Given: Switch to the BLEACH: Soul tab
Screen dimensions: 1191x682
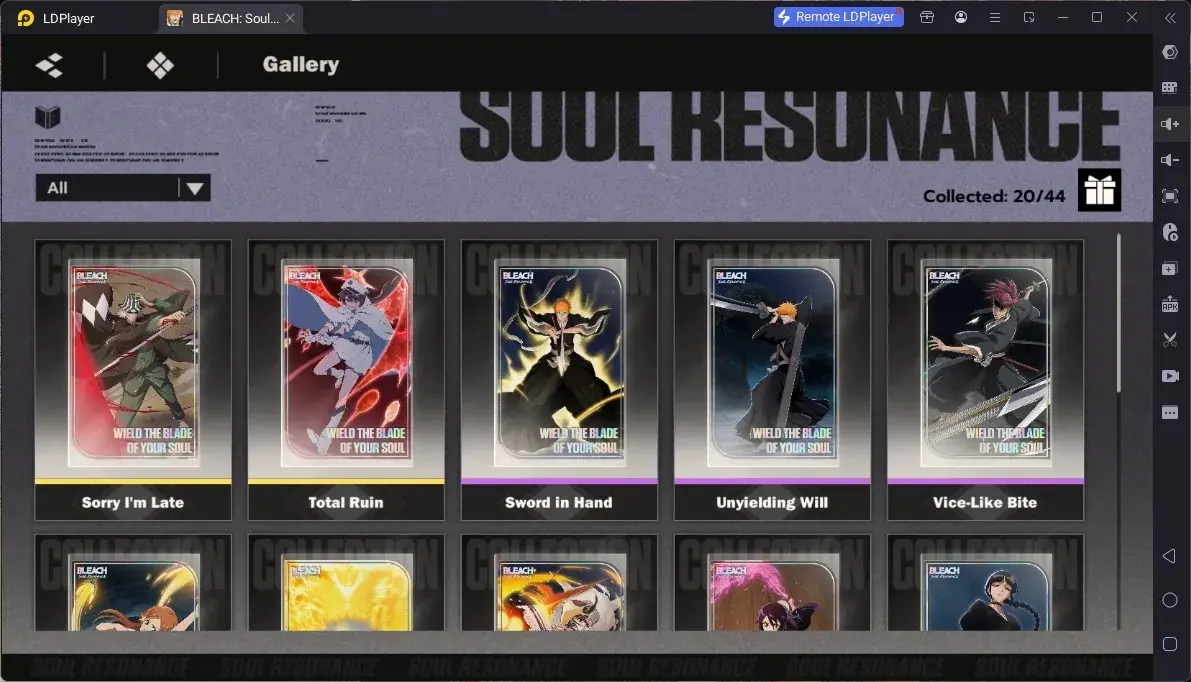Looking at the screenshot, I should [230, 18].
